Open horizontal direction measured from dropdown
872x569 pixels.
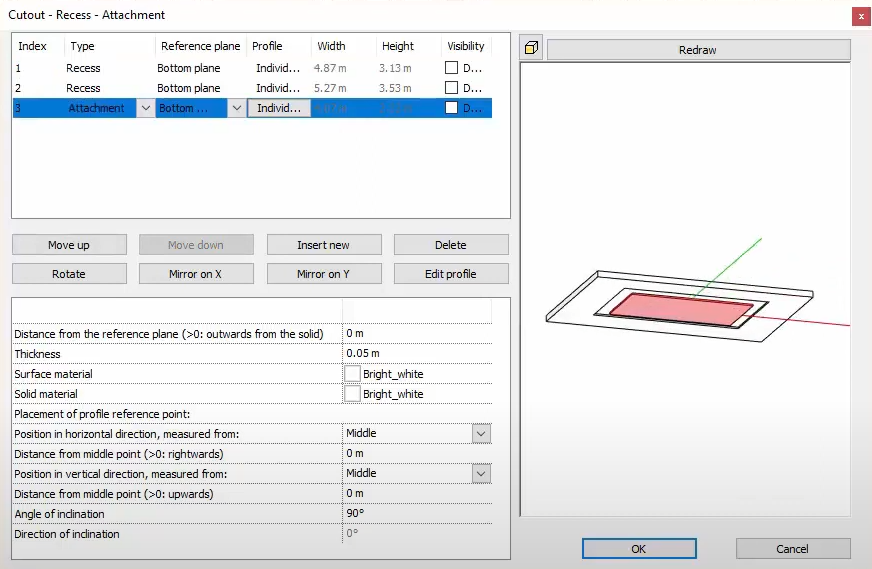[x=481, y=434]
